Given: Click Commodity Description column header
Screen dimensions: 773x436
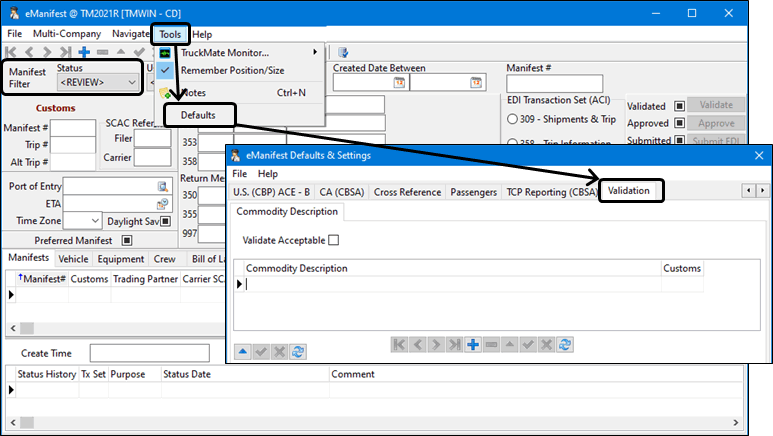Looking at the screenshot, I should tap(453, 268).
